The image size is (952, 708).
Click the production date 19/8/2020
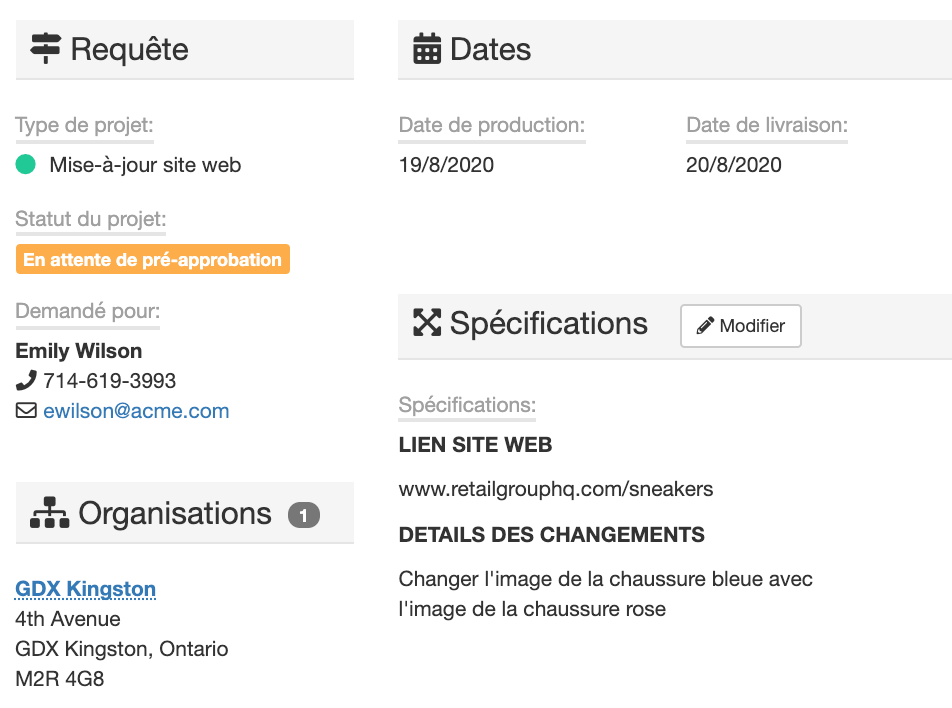coord(446,165)
